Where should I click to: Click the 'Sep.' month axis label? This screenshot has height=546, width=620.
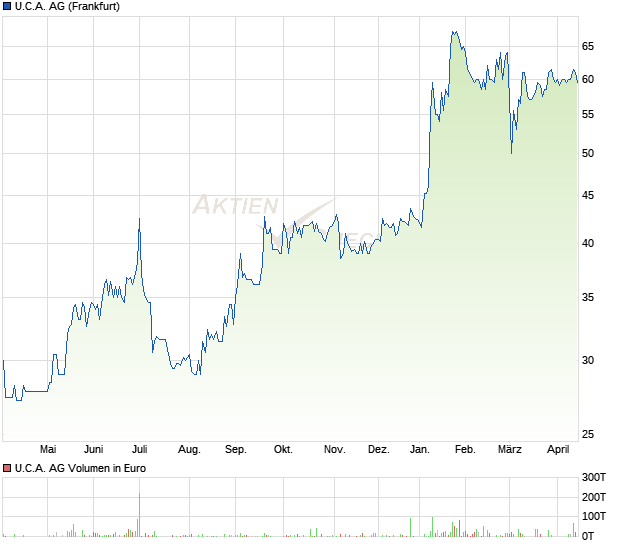pyautogui.click(x=236, y=450)
